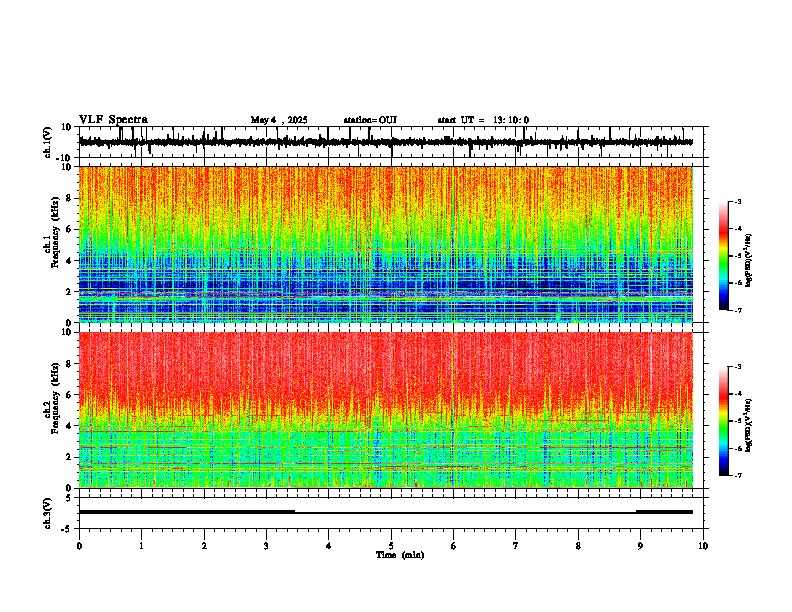Click inside the ch.1 frequency spectrogram
The height and width of the screenshot is (612, 792).
coord(386,244)
